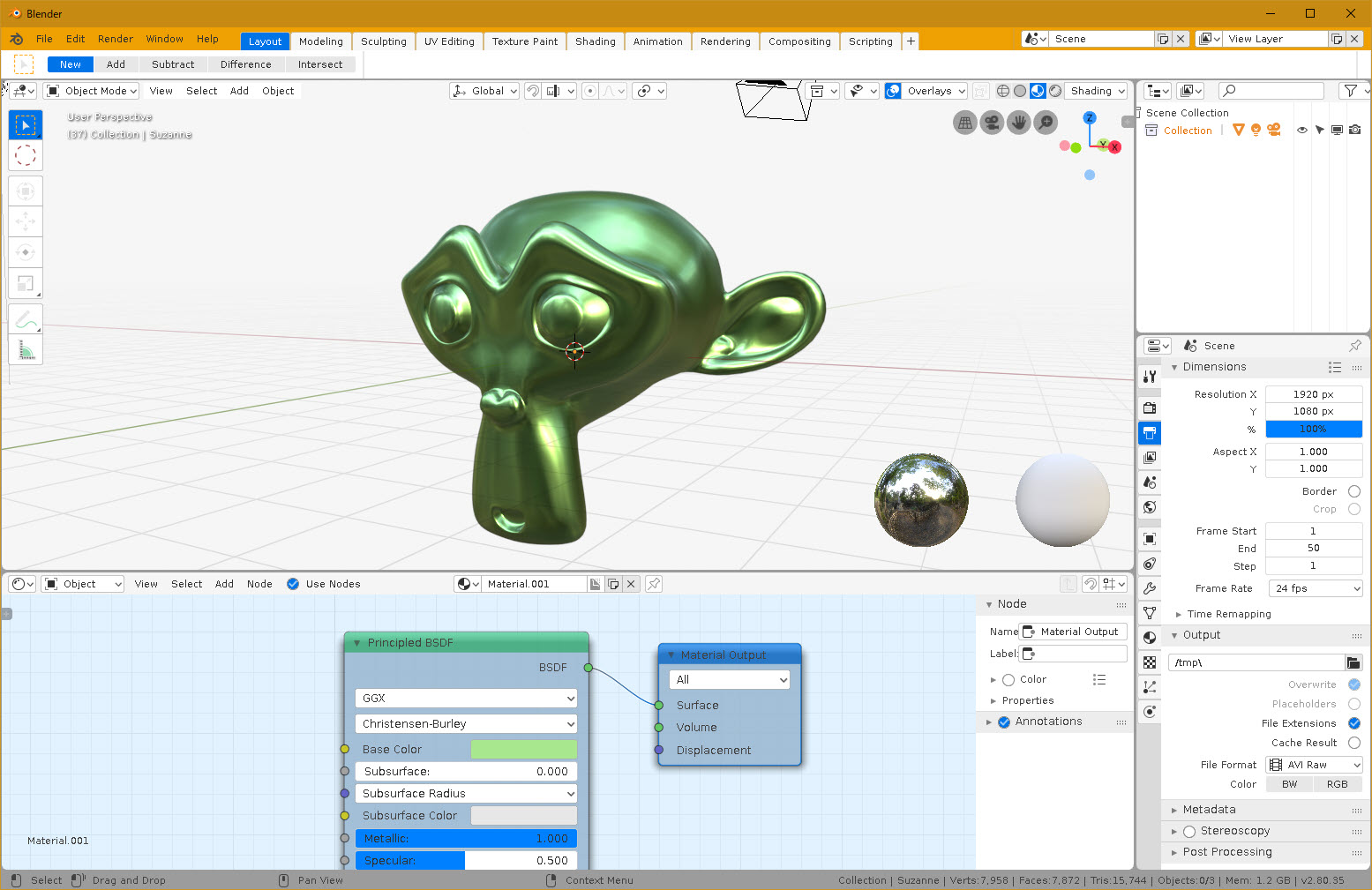The image size is (1372, 890).
Task: Select the Select Box tool
Action: click(x=26, y=125)
